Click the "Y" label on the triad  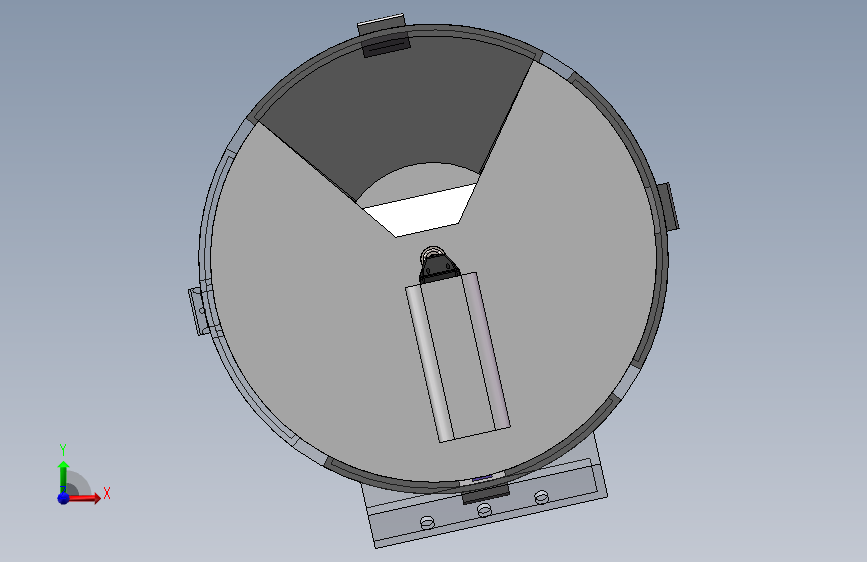(x=63, y=449)
